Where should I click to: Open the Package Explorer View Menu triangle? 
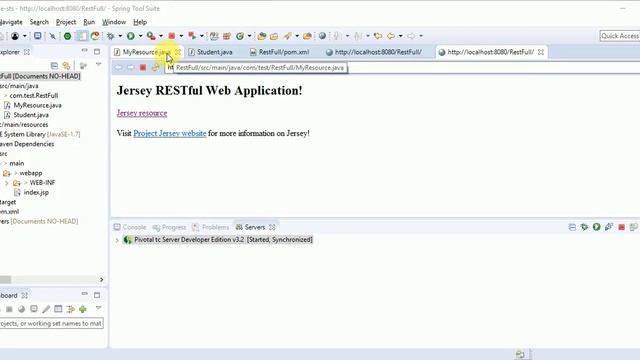[98, 65]
